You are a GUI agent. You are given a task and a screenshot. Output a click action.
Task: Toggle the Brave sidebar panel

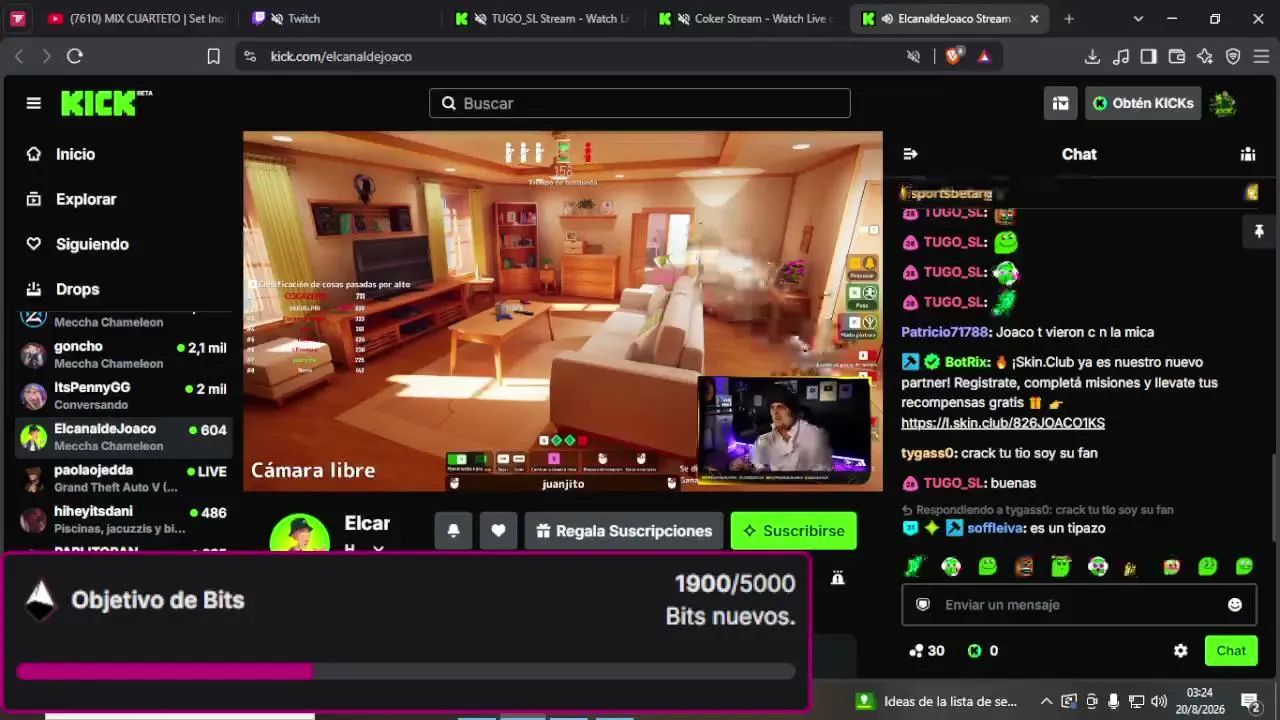click(x=1149, y=57)
